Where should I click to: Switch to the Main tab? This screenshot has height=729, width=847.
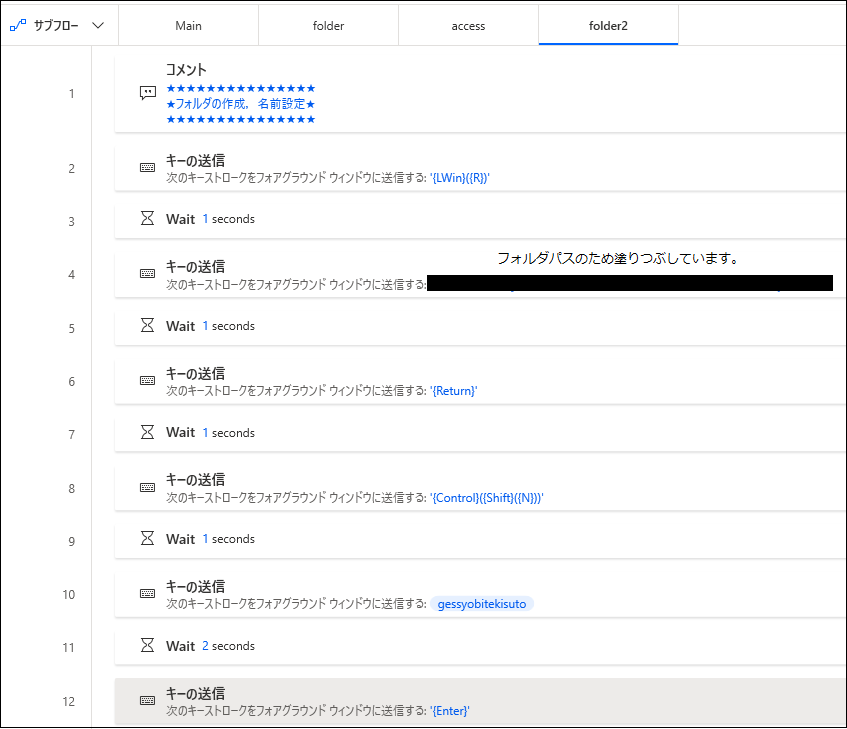click(x=188, y=24)
